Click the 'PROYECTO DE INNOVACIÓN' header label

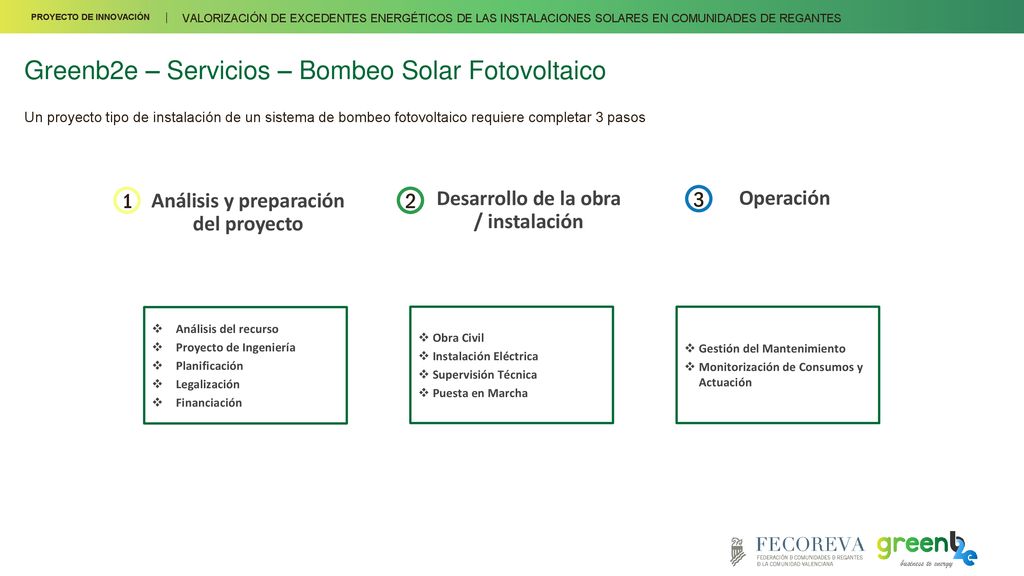pyautogui.click(x=90, y=17)
